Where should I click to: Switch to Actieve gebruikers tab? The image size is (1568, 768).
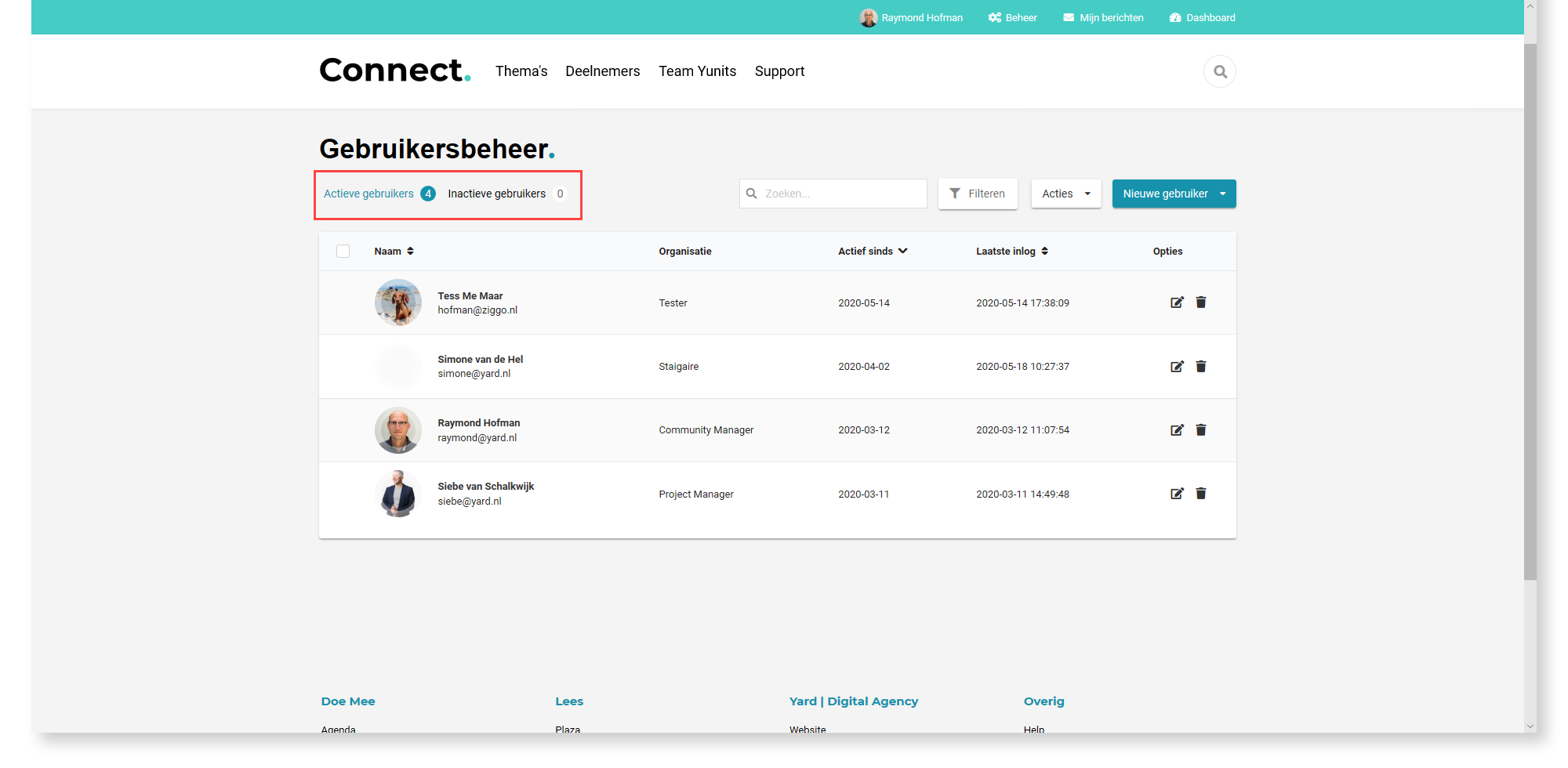[379, 194]
